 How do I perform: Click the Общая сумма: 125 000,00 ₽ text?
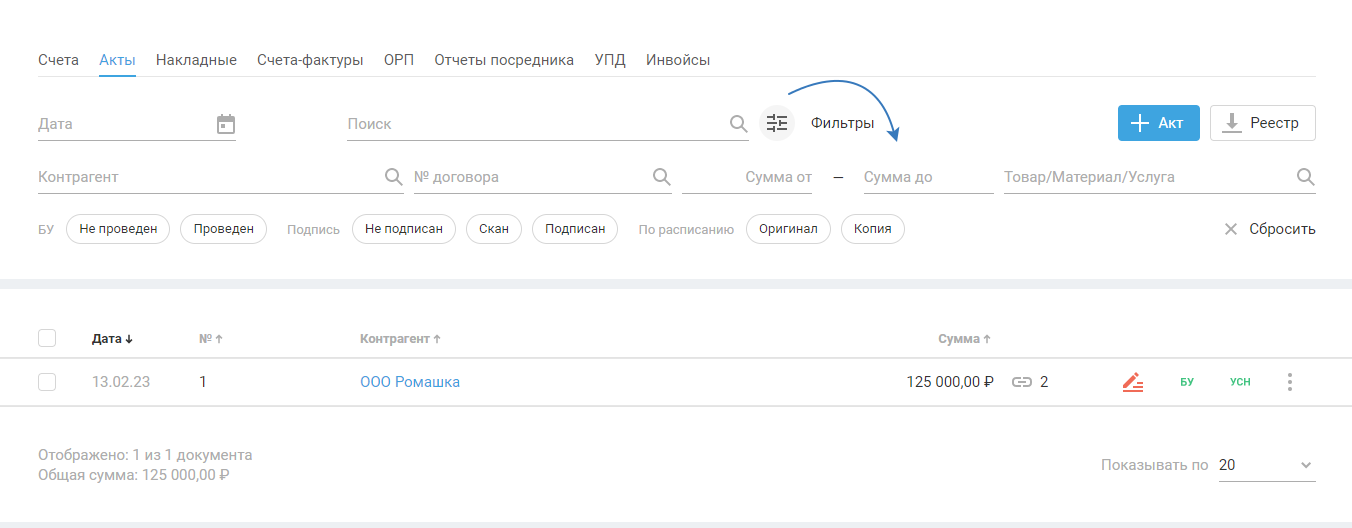(134, 475)
